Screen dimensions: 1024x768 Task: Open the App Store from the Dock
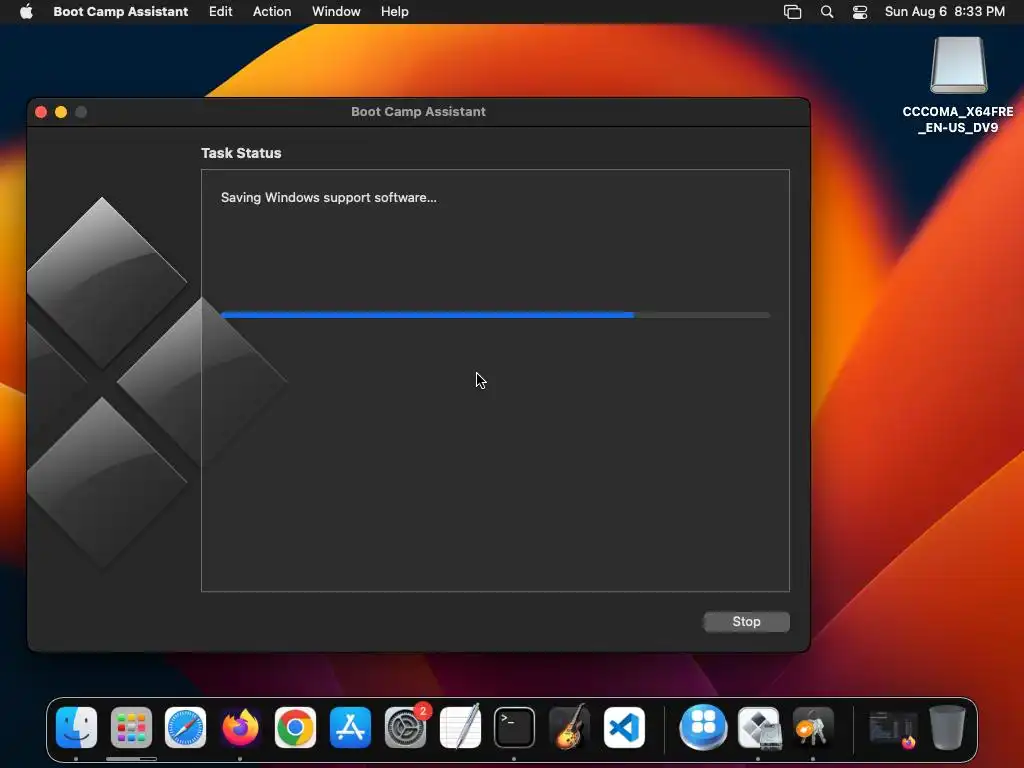click(350, 728)
